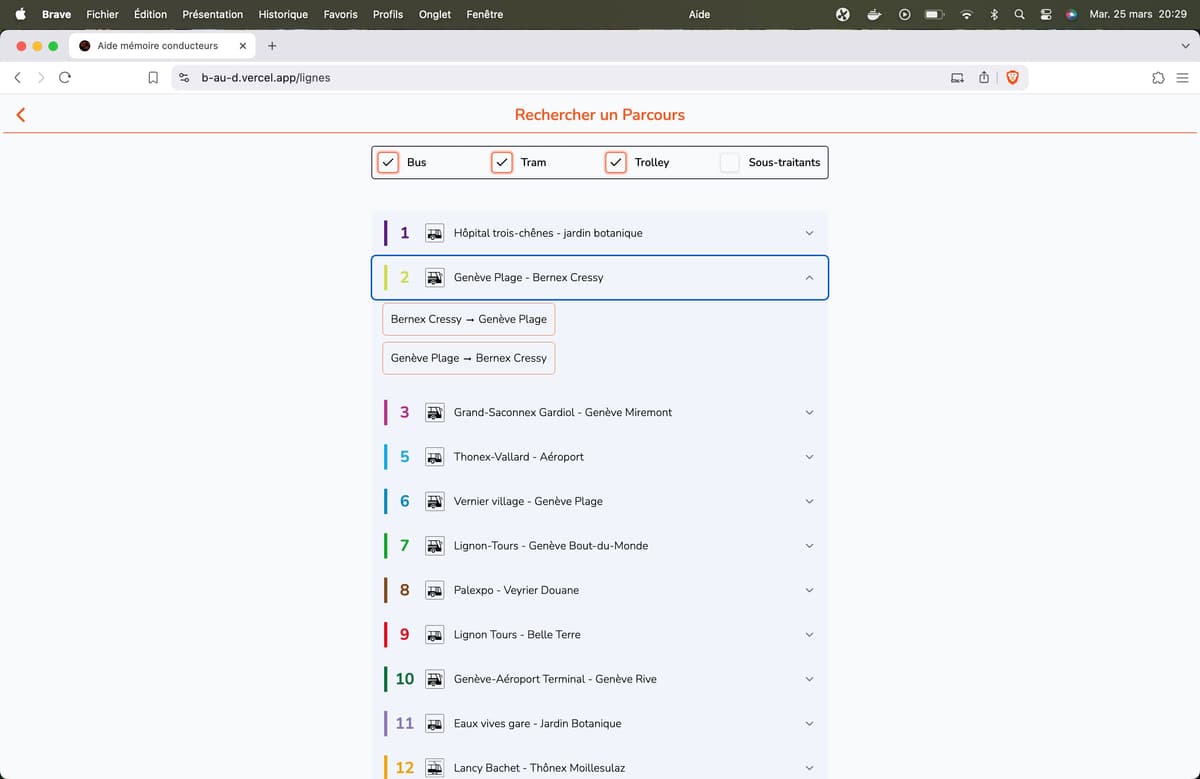Open a new browser tab
The width and height of the screenshot is (1200, 779).
point(272,46)
